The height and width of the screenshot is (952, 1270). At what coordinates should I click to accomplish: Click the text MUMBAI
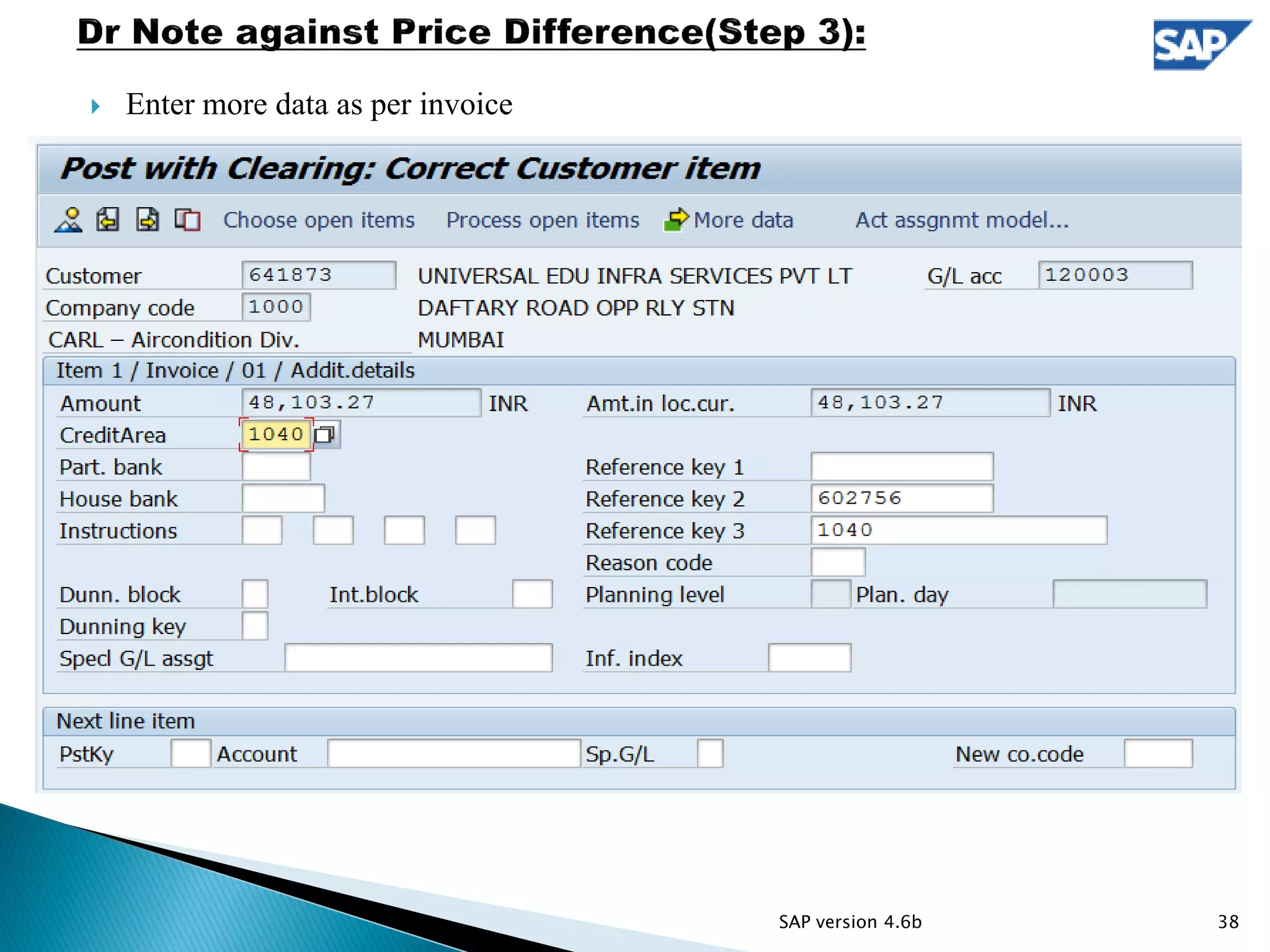pyautogui.click(x=461, y=340)
